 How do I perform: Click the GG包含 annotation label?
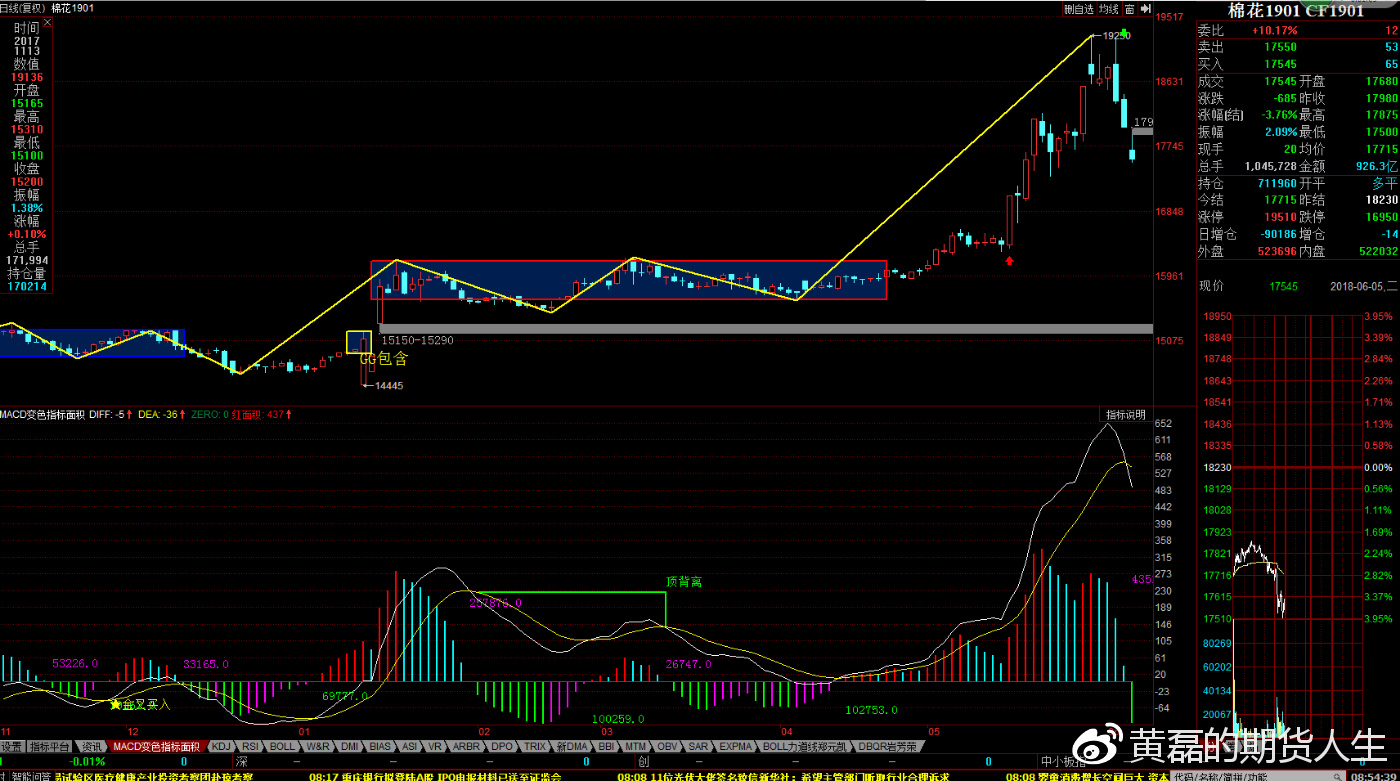(384, 358)
